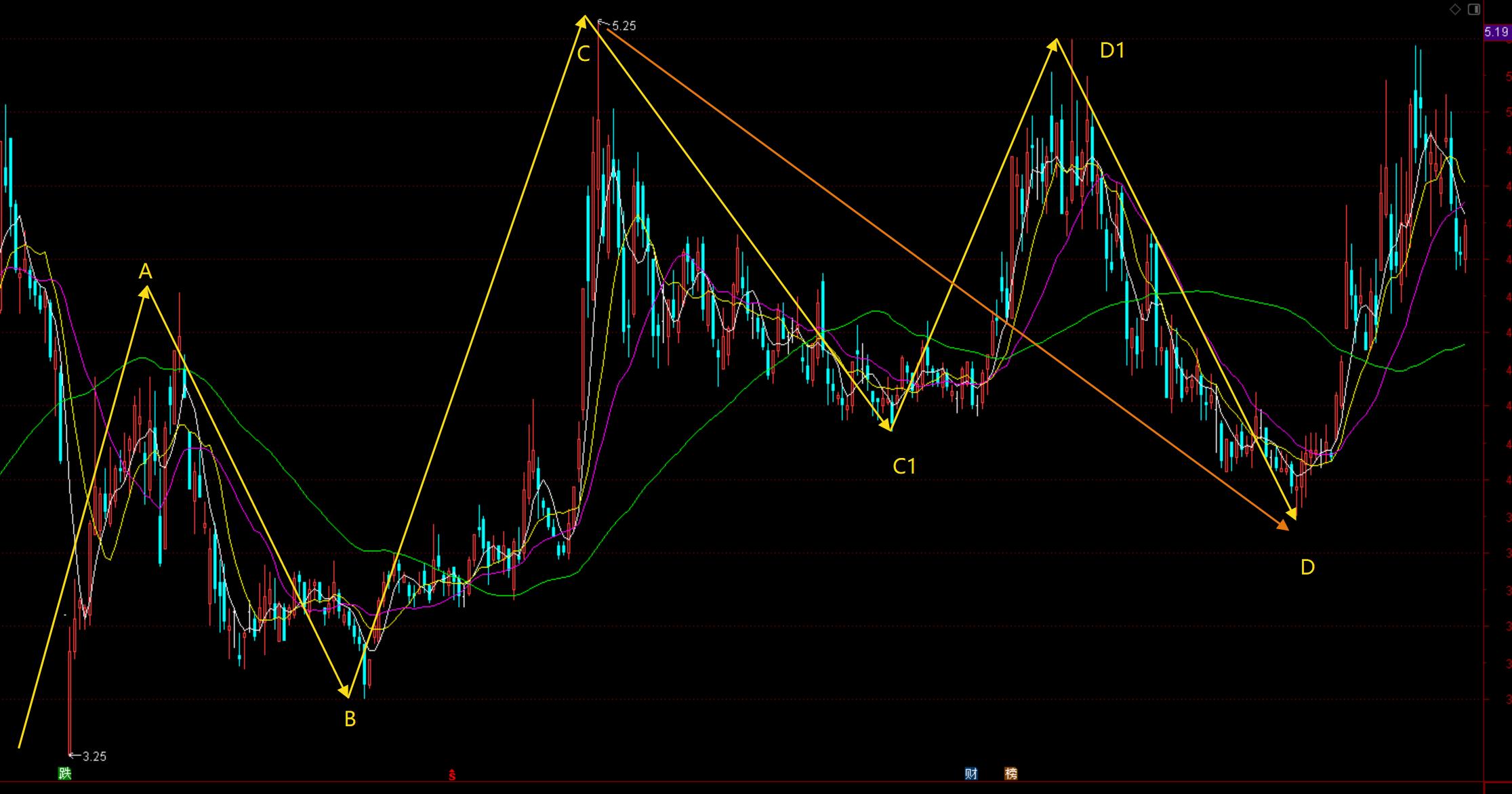
Task: Open the orange 榜 ranking marker
Action: click(x=1010, y=773)
